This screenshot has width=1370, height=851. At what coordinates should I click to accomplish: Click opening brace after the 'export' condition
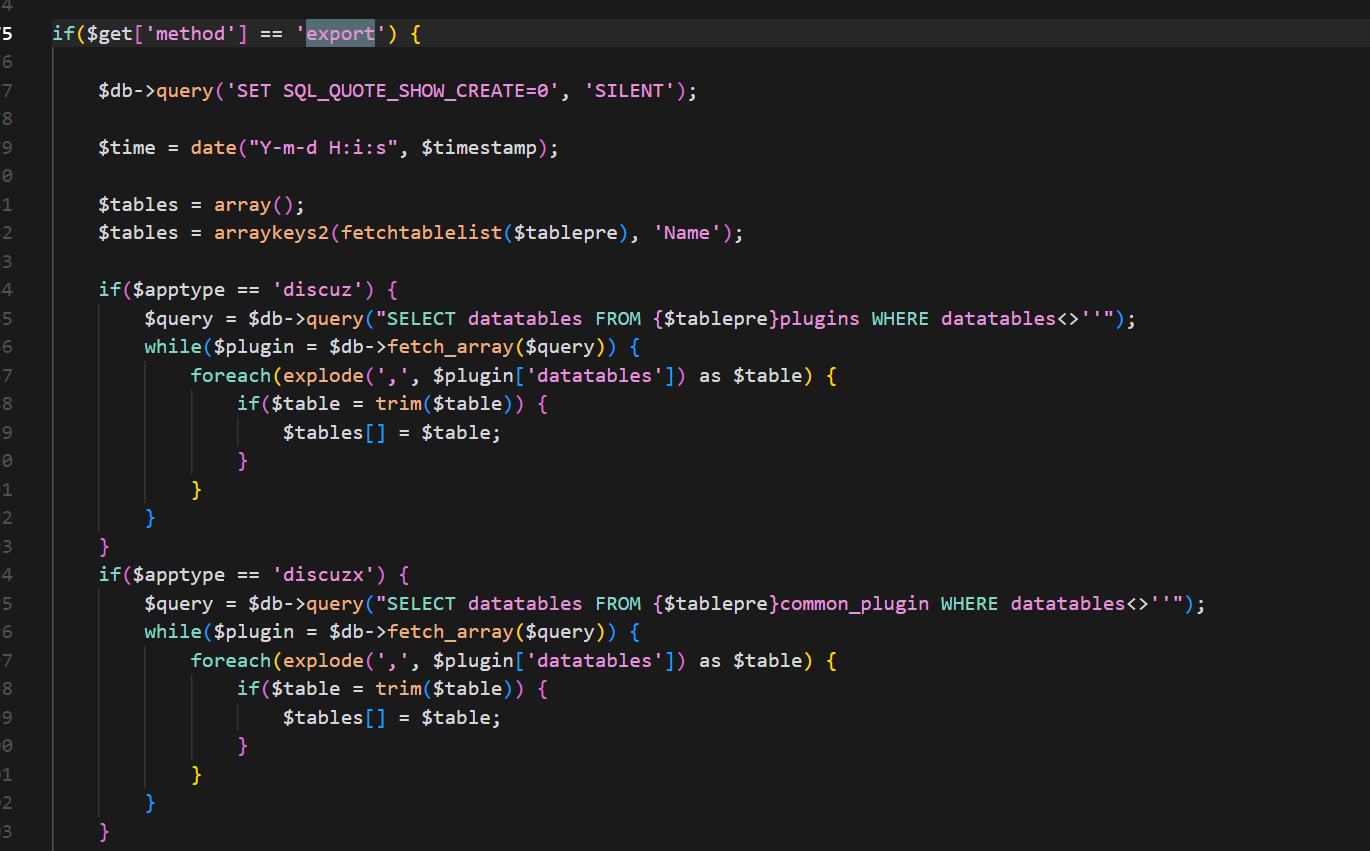(416, 34)
